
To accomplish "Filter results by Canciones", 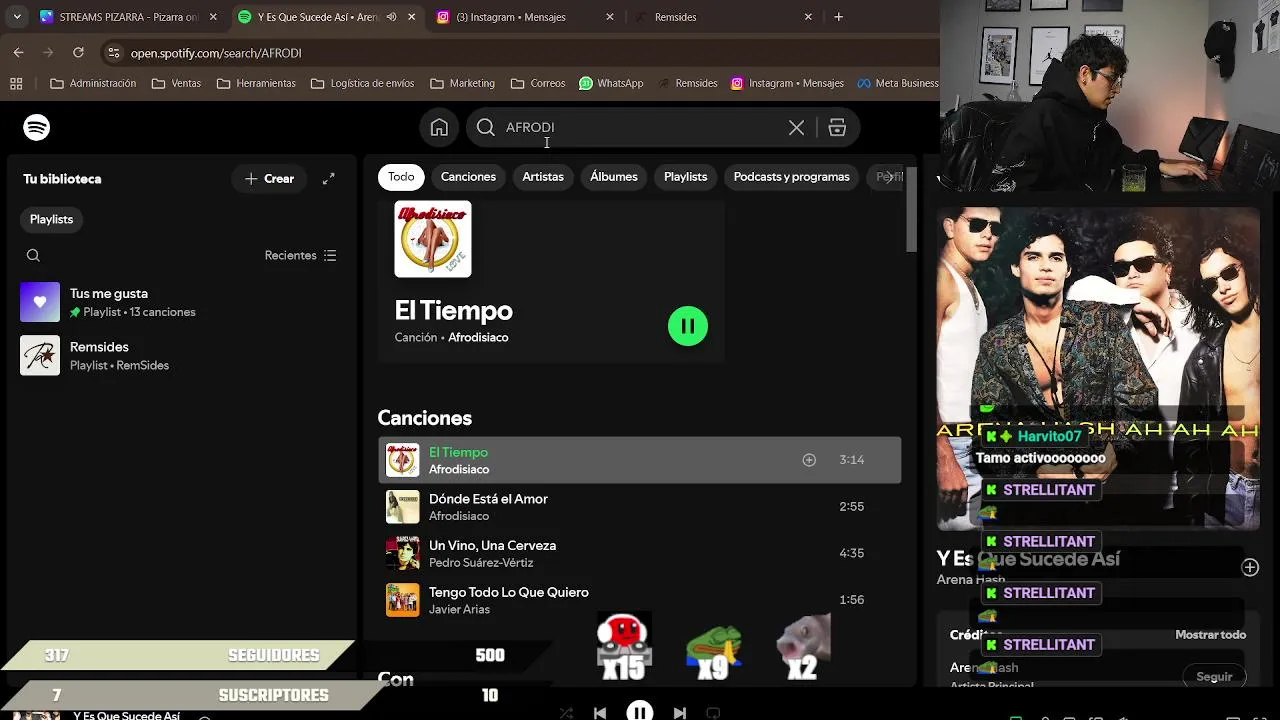I will [x=468, y=177].
